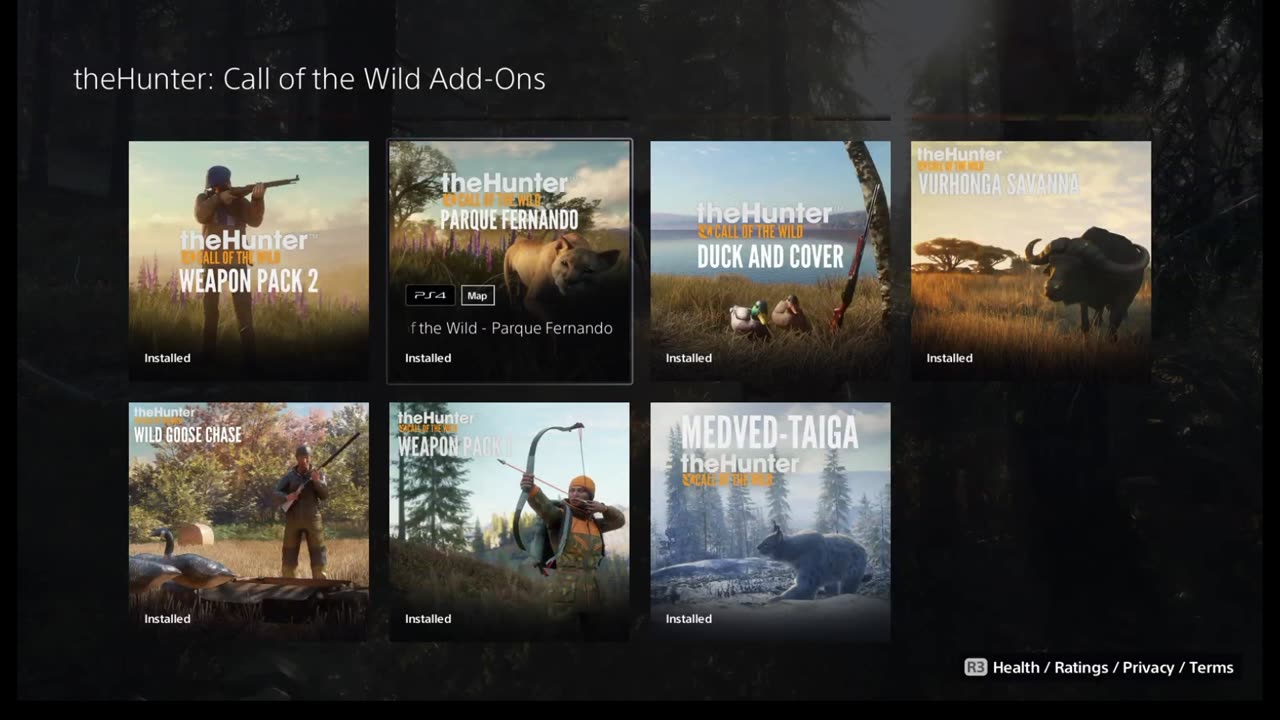Screen dimensions: 1280x720
Task: Click Installed label on Medved-Taiga tile
Action: tap(689, 619)
